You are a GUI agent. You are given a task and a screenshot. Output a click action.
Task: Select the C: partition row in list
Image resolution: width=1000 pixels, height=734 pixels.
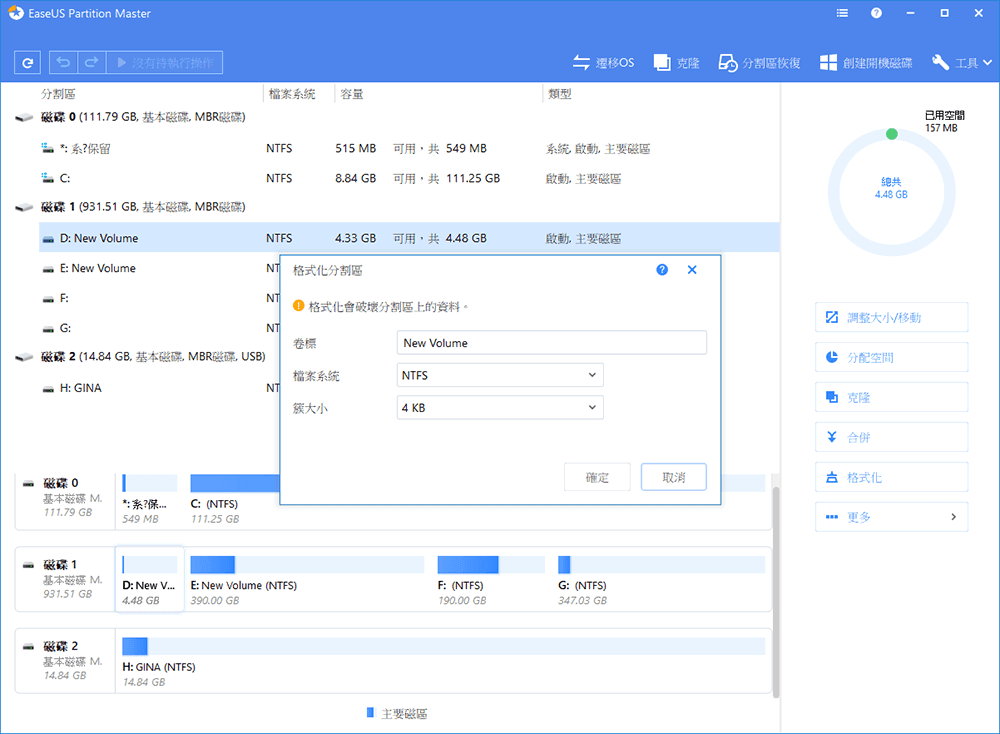click(x=409, y=178)
